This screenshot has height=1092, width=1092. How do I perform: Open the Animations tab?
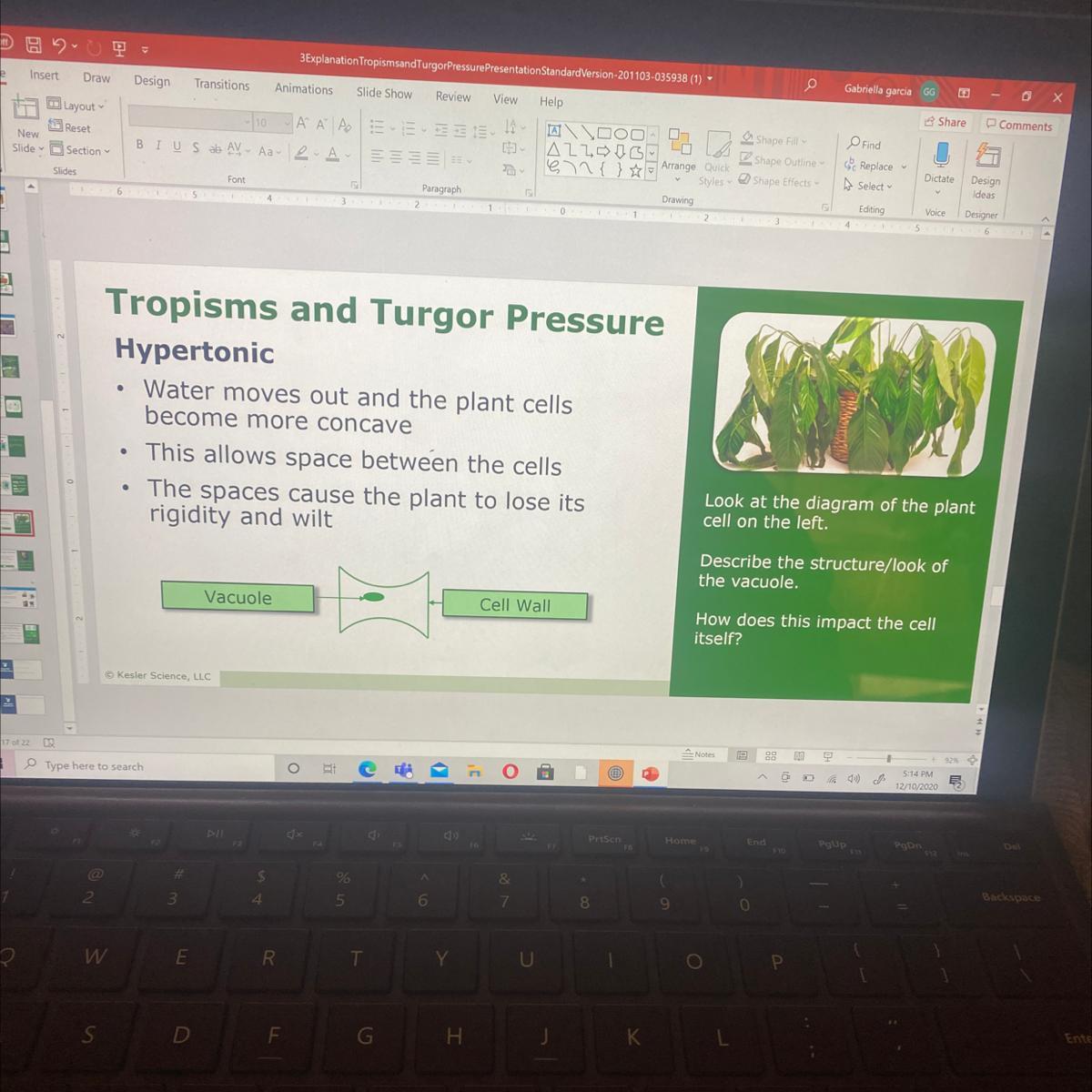[x=304, y=89]
